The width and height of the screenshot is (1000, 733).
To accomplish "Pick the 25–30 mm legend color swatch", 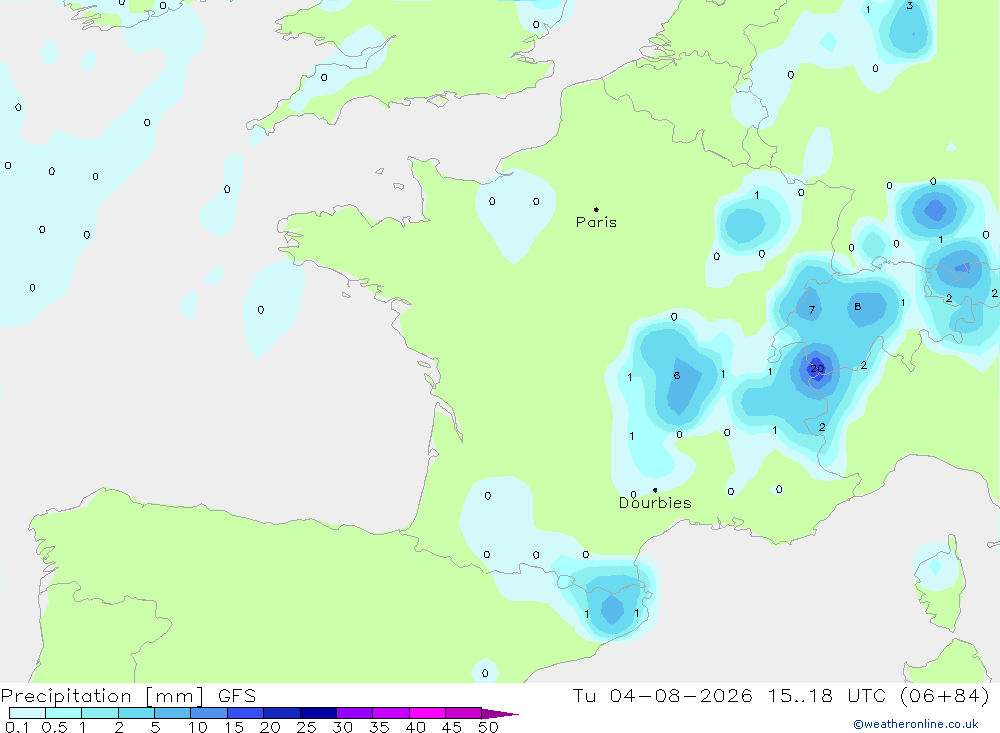I will [318, 713].
